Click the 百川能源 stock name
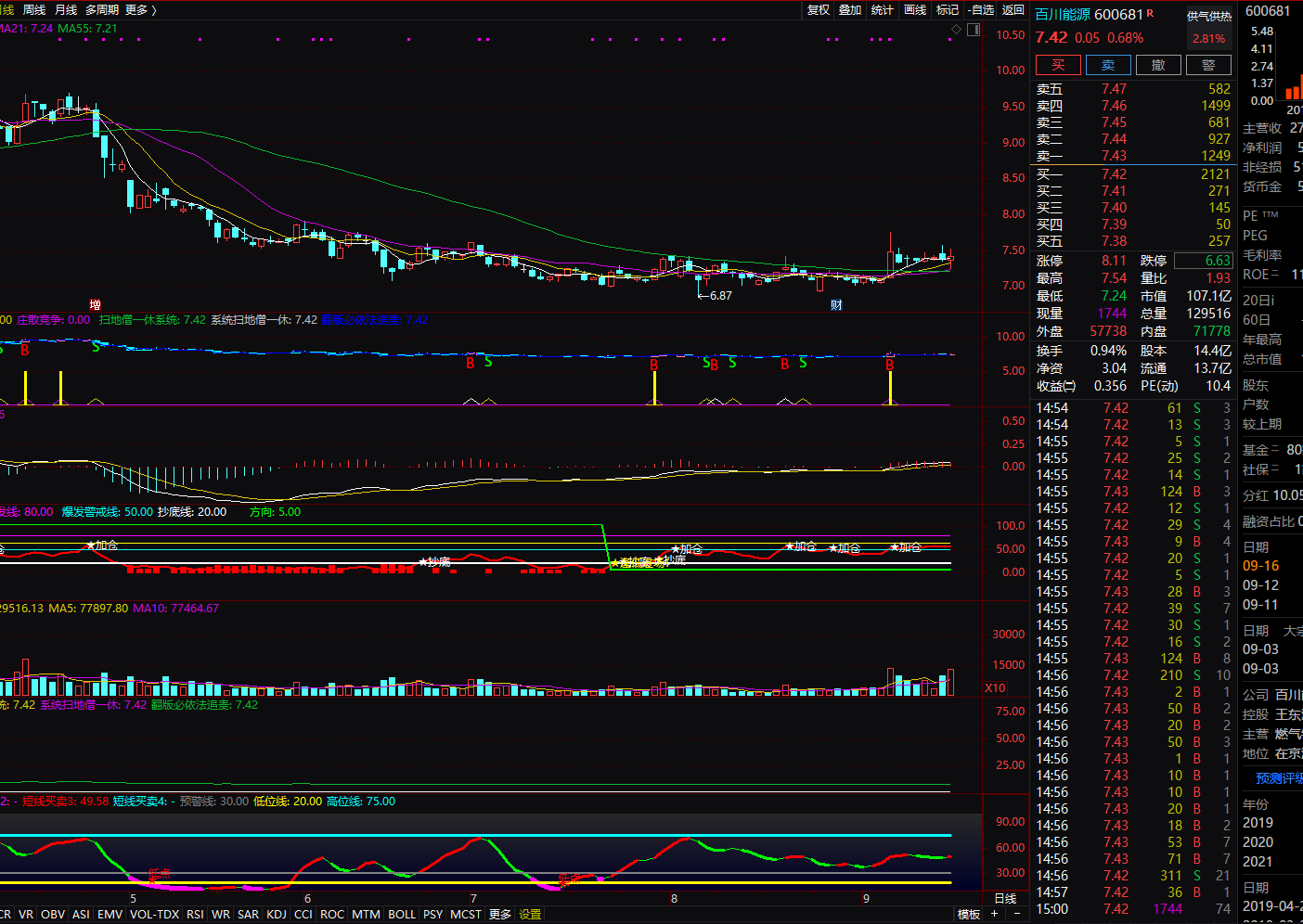 (1063, 14)
